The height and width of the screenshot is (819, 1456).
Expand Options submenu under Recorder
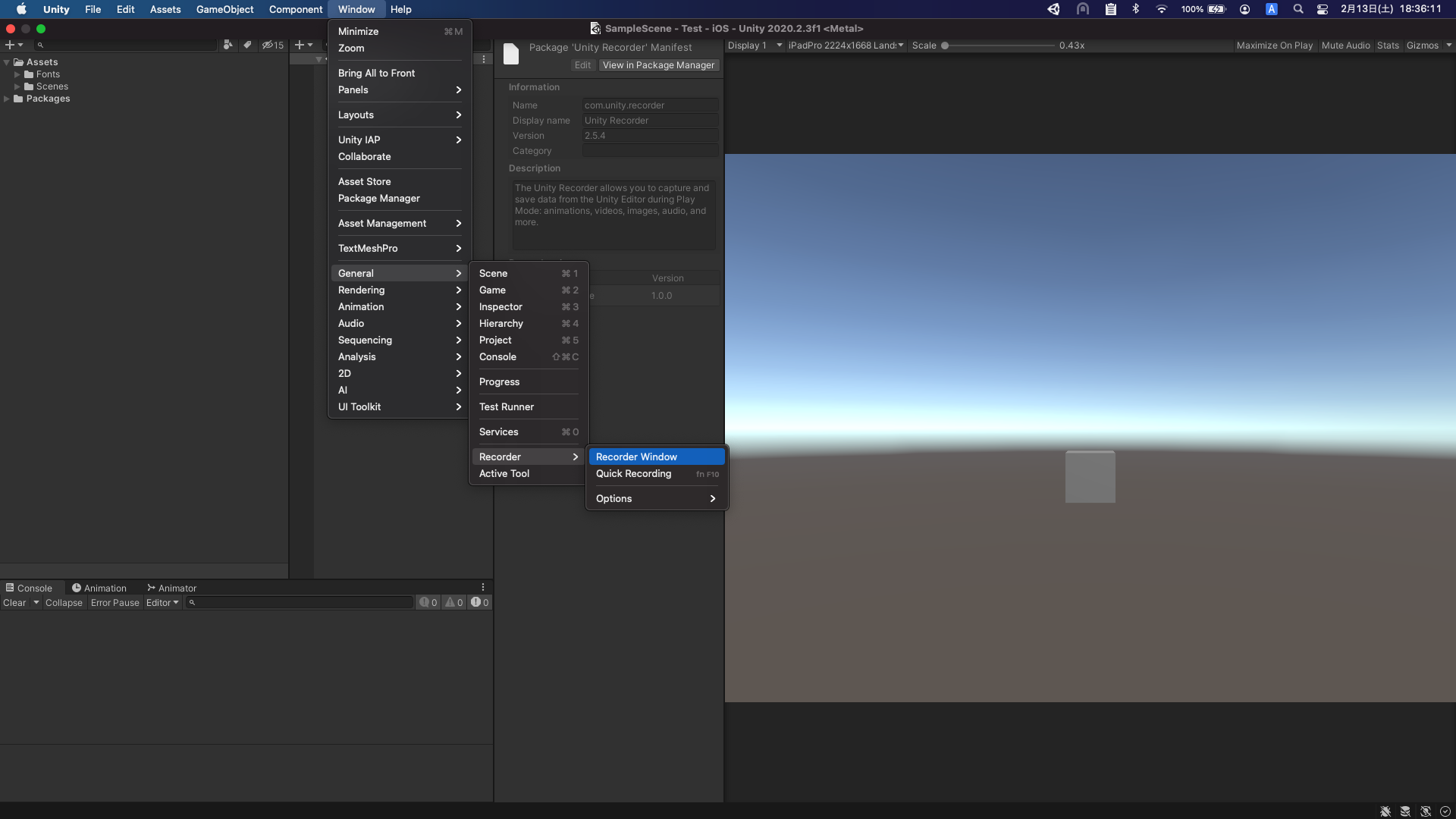point(657,499)
